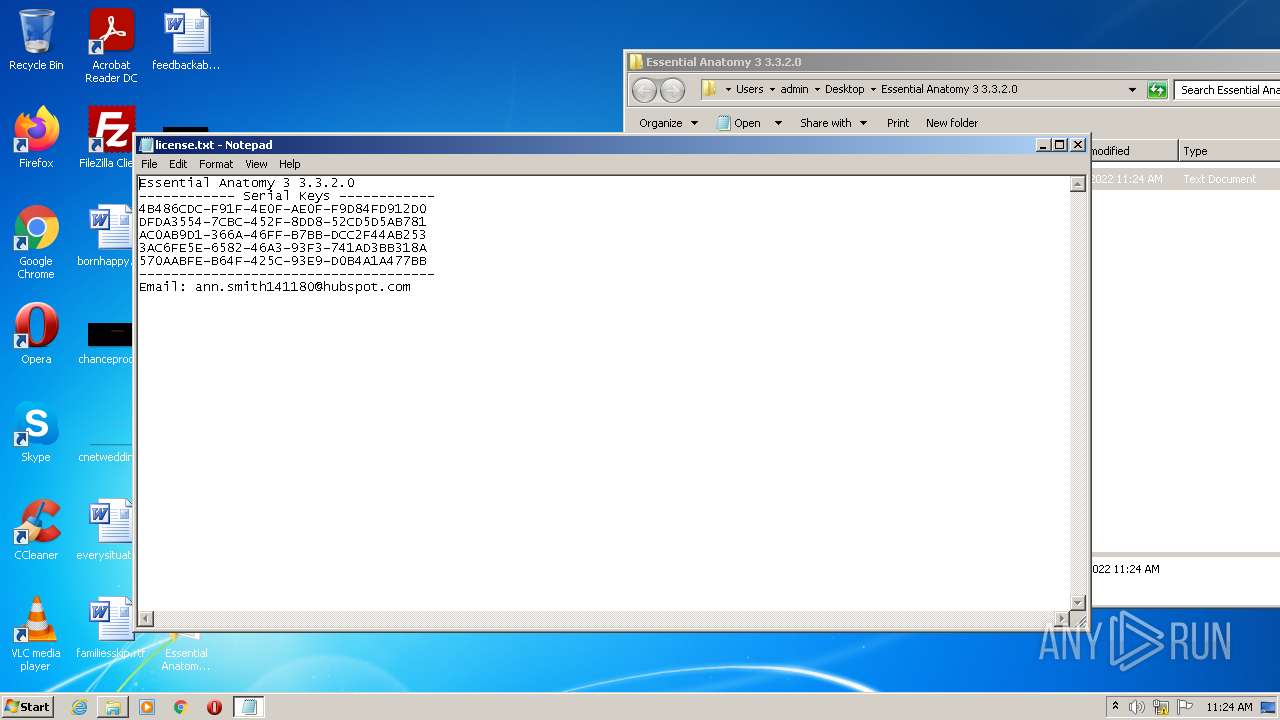The width and height of the screenshot is (1280, 720).
Task: Click admin in Explorer address breadcrumb
Action: (794, 89)
